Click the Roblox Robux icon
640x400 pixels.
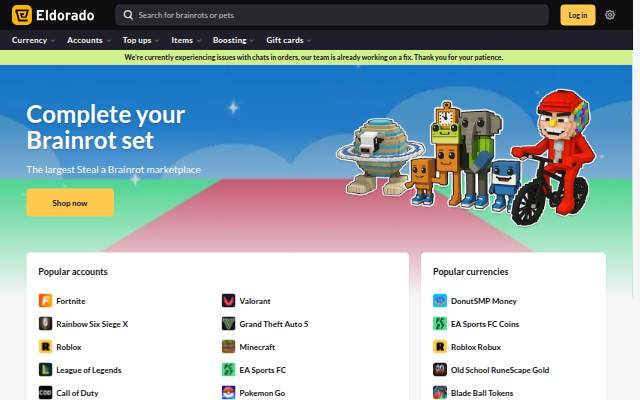pyautogui.click(x=440, y=347)
